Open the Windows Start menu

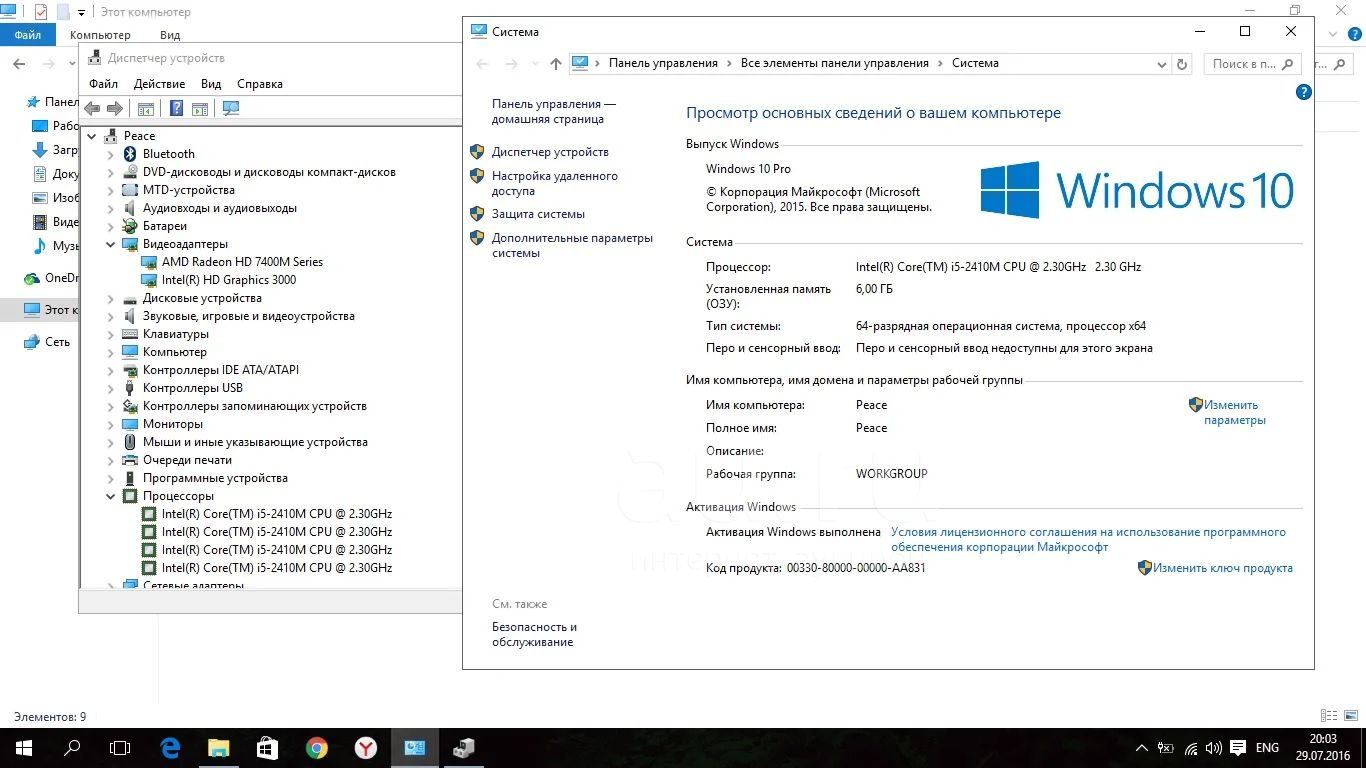pyautogui.click(x=24, y=747)
